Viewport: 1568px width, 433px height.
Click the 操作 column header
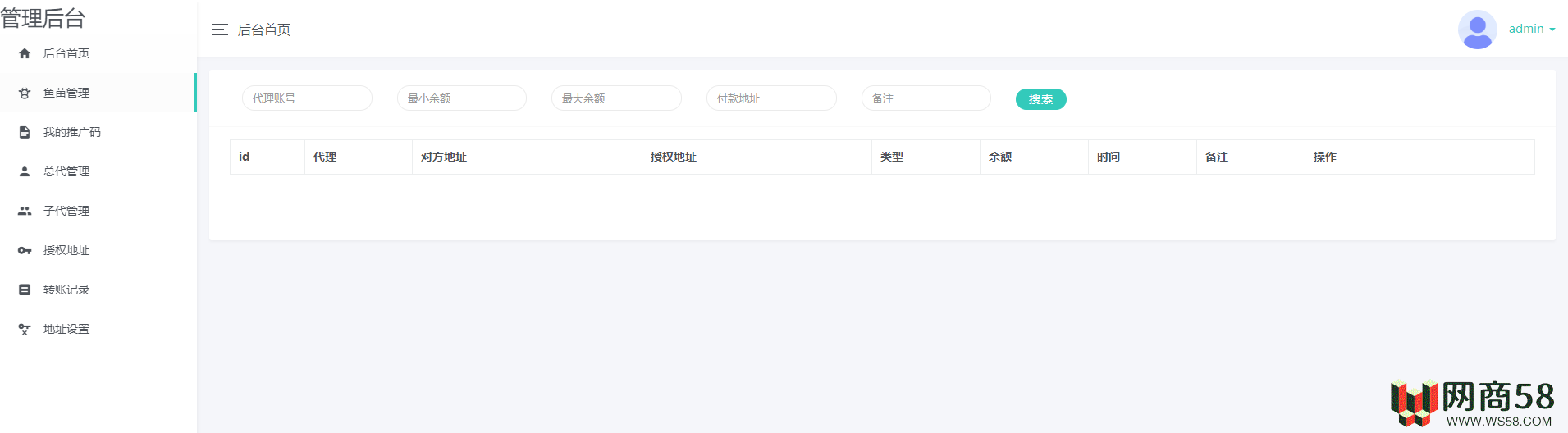[x=1419, y=157]
